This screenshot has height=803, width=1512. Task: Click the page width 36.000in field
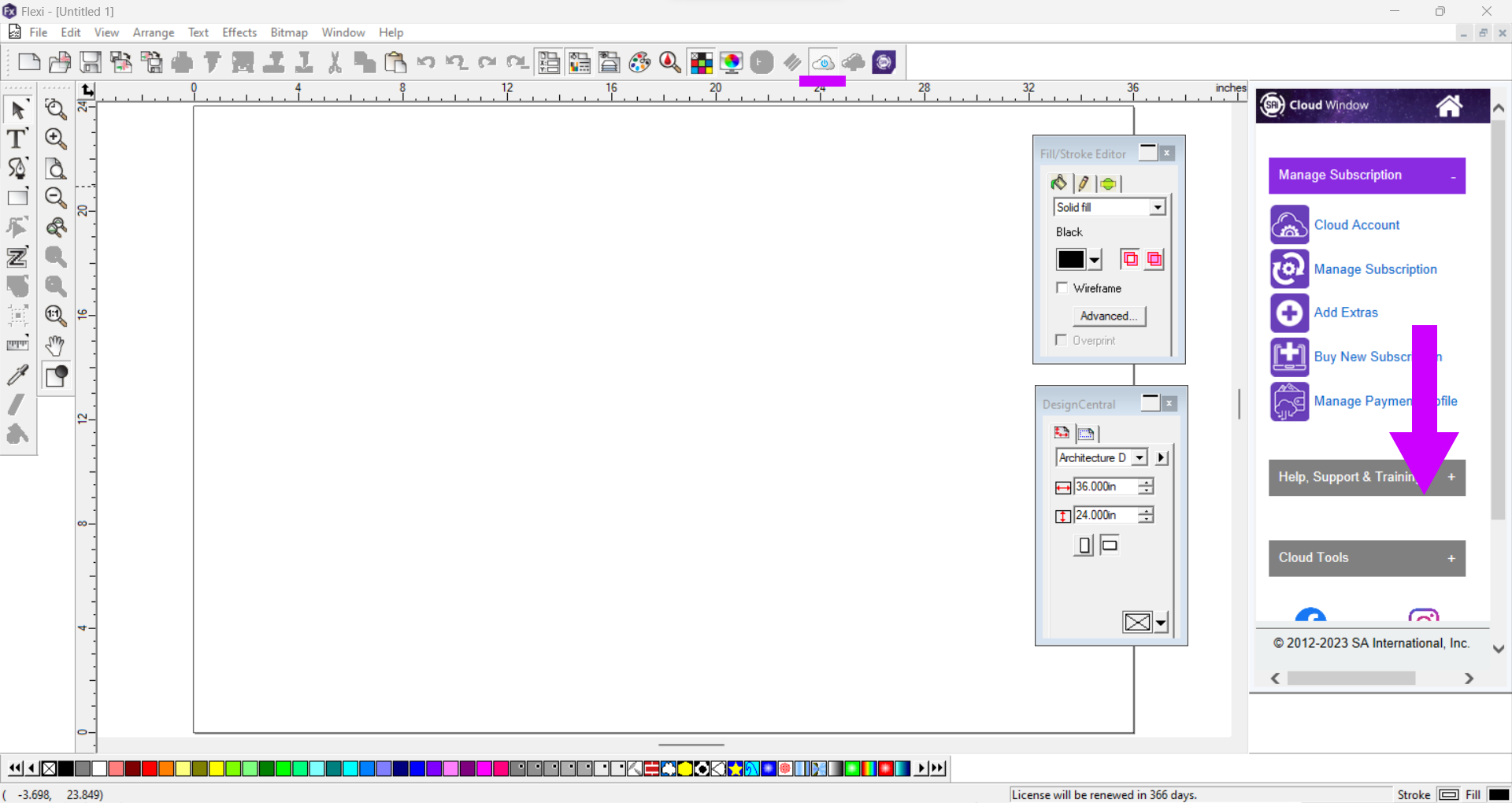(x=1106, y=487)
